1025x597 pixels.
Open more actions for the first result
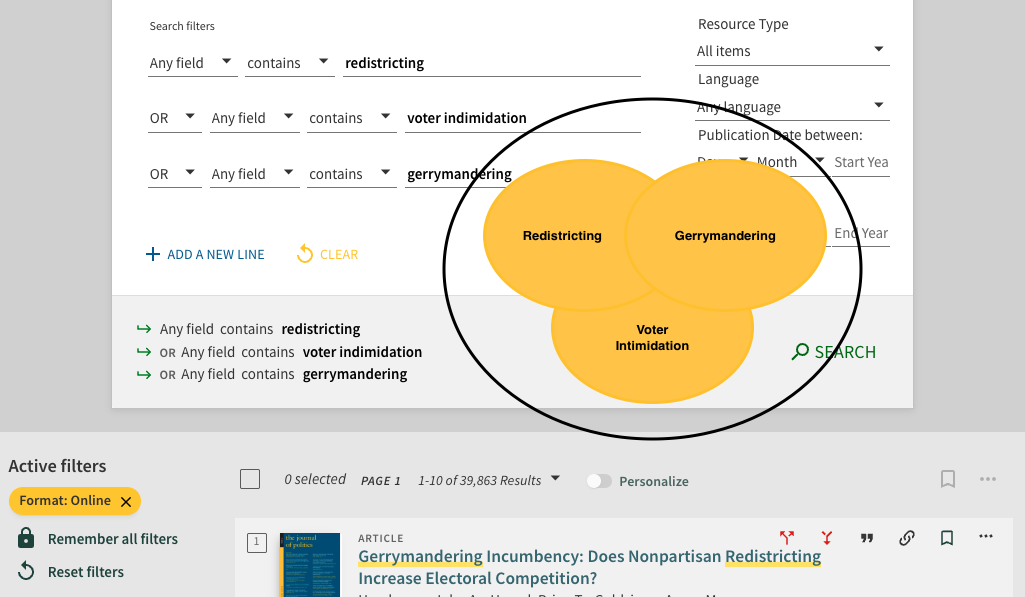coord(986,537)
